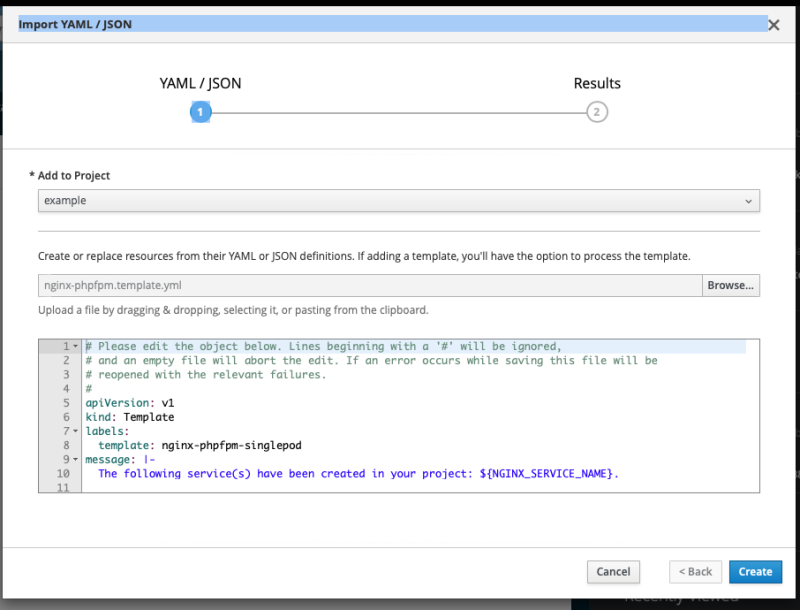The width and height of the screenshot is (800, 610).
Task: Click the '# and an empty file' comment line
Action: [371, 361]
